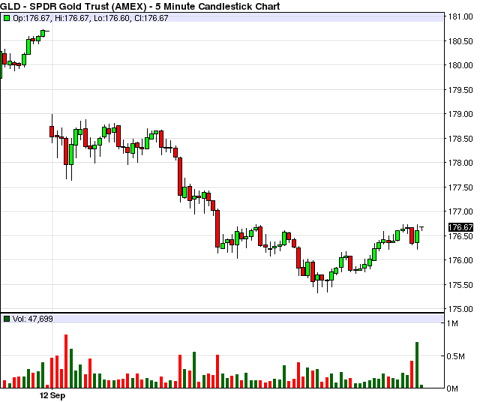480x402 pixels.
Task: Click the green OHLC legend square icon
Action: (7, 18)
